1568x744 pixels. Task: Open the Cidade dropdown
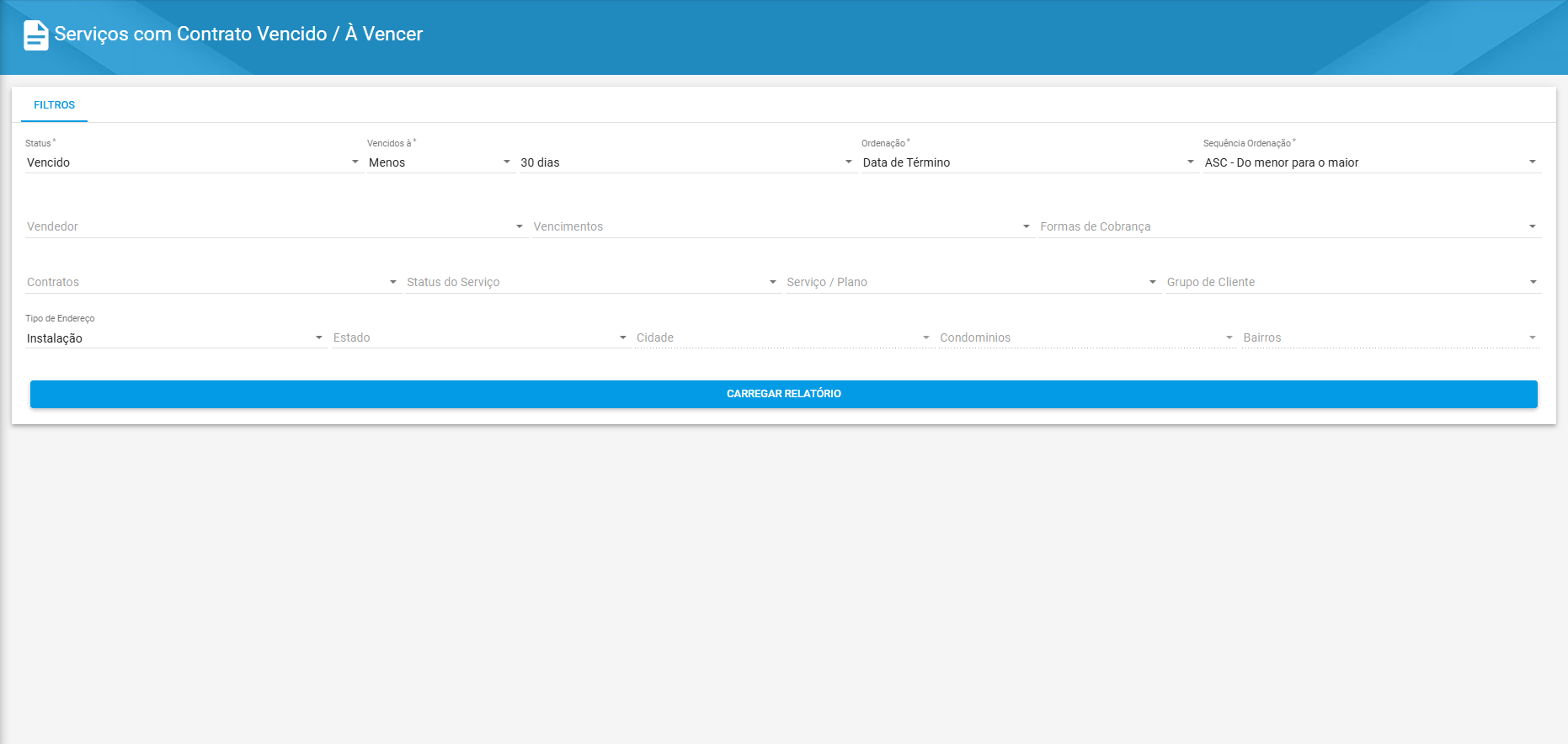click(784, 337)
